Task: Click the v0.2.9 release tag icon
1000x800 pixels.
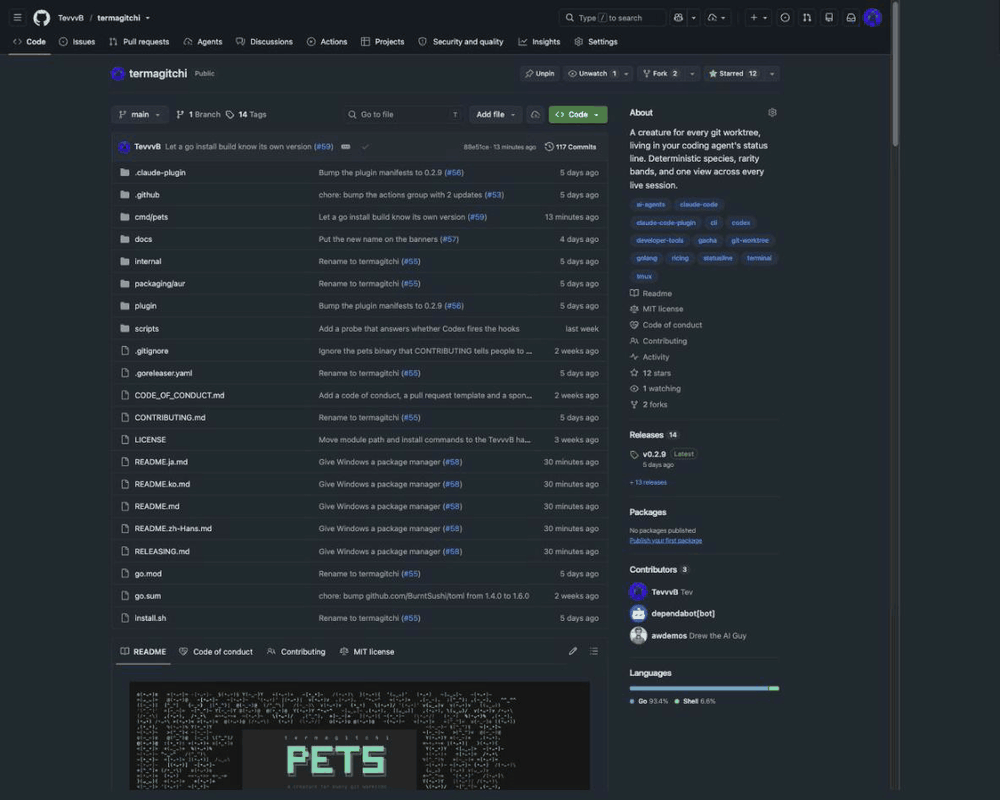Action: click(x=634, y=455)
